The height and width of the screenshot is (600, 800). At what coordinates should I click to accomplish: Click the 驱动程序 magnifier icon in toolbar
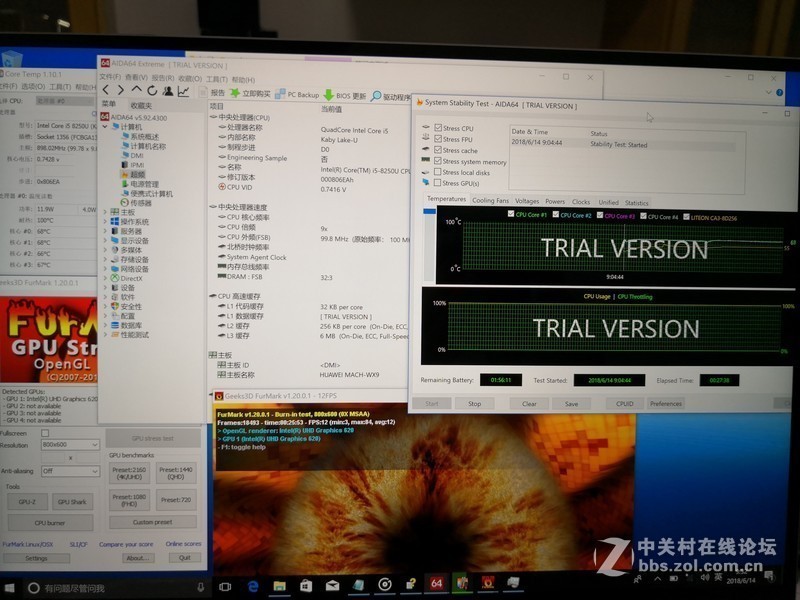[x=376, y=96]
